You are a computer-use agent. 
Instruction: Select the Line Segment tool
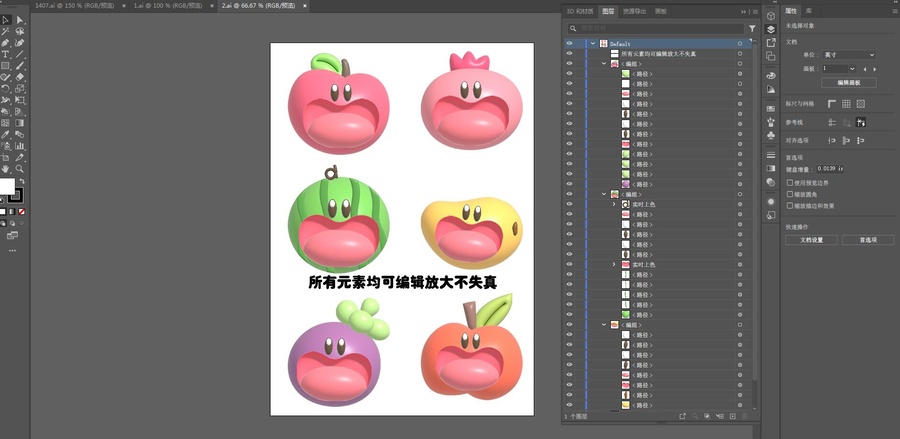click(x=20, y=54)
